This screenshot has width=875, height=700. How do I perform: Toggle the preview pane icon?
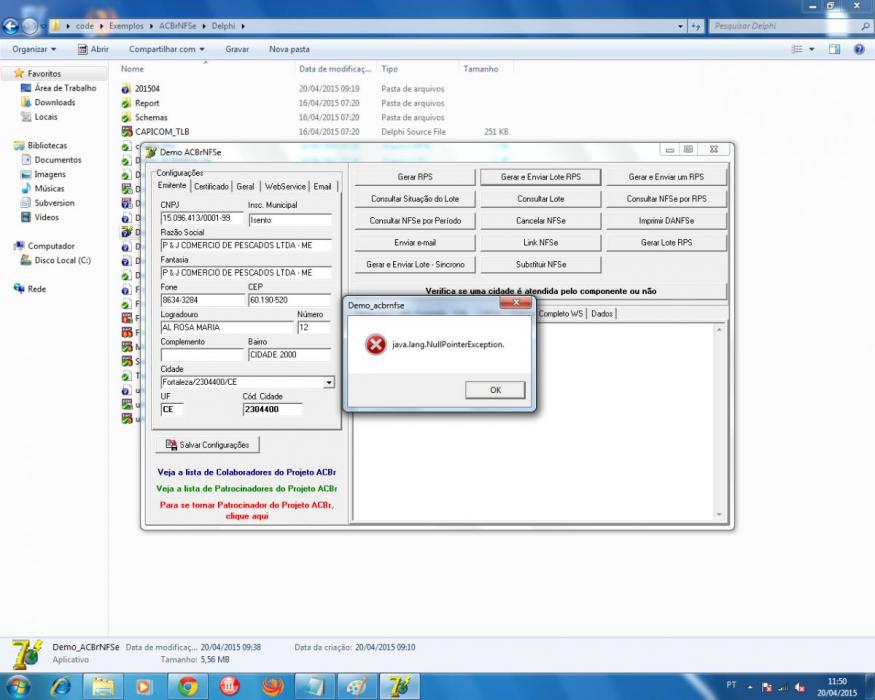[834, 49]
